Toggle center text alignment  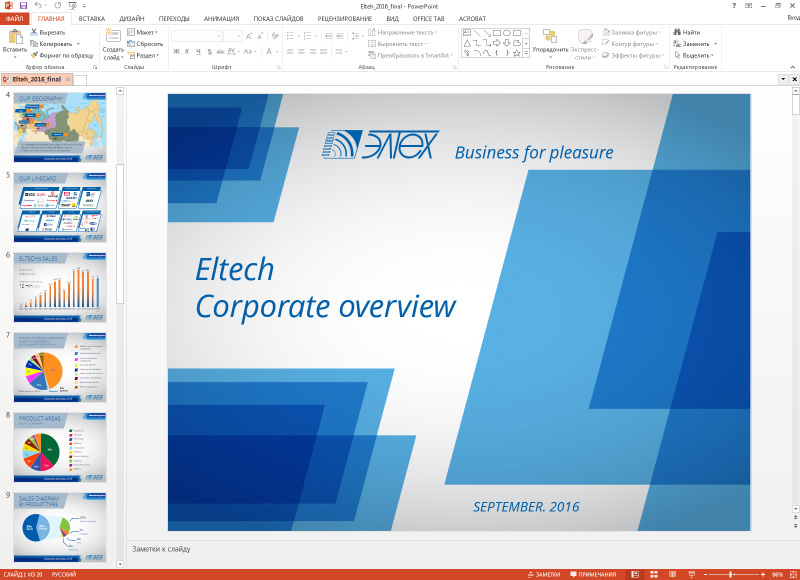301,52
